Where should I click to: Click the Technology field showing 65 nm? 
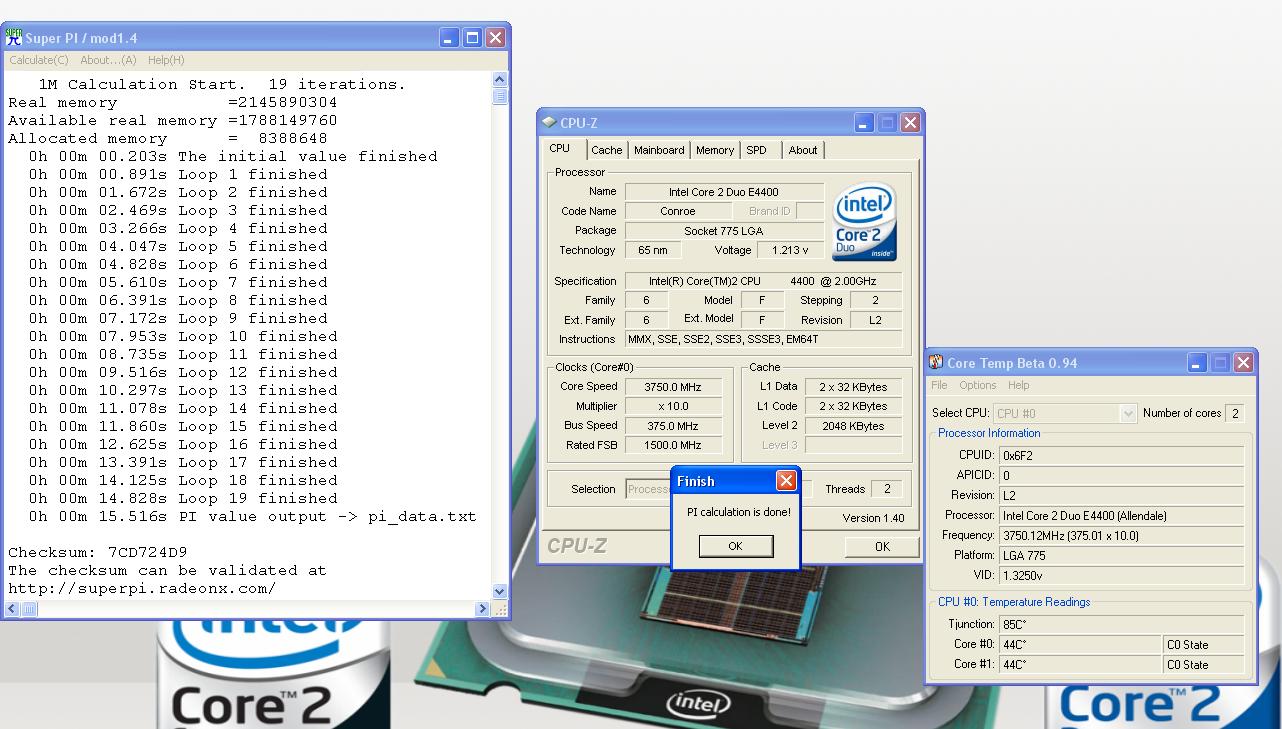(652, 250)
